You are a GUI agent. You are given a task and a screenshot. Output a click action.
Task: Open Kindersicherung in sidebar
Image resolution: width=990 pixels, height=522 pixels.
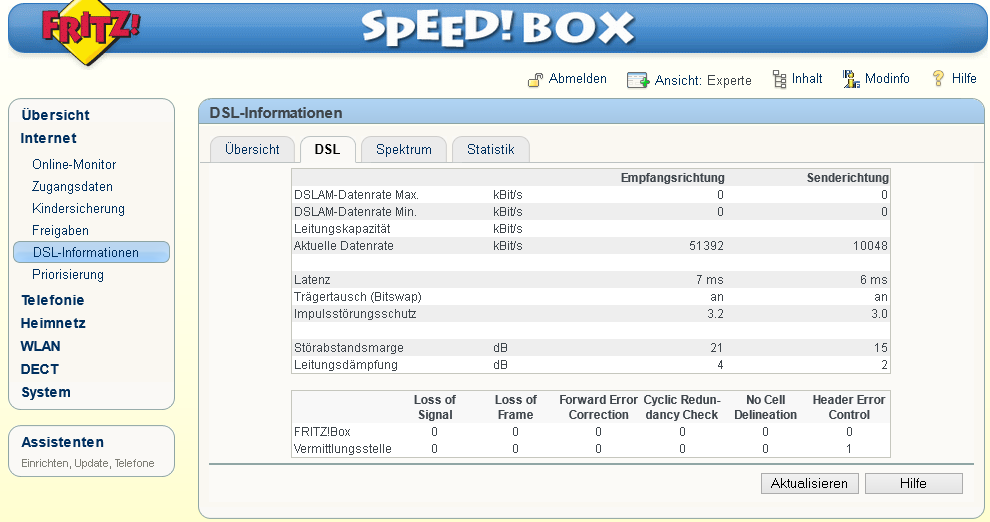point(78,208)
